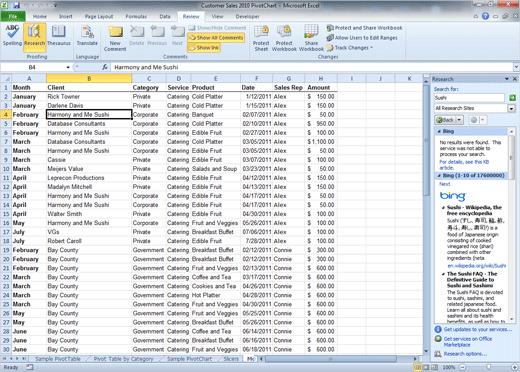Open the en.wikipedia.org/wiki/Sushi link

(476, 266)
